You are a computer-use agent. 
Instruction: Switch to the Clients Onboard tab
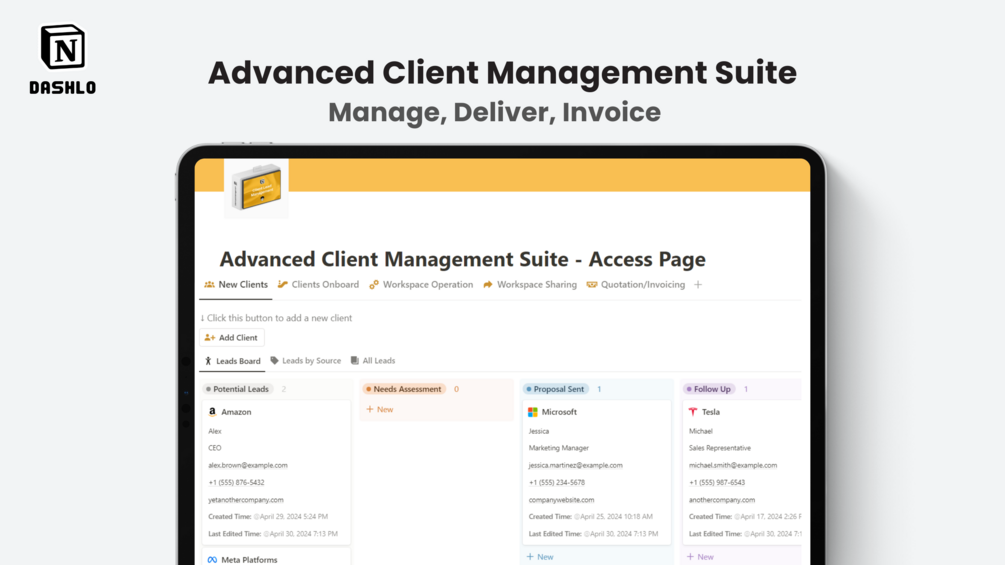click(x=319, y=284)
